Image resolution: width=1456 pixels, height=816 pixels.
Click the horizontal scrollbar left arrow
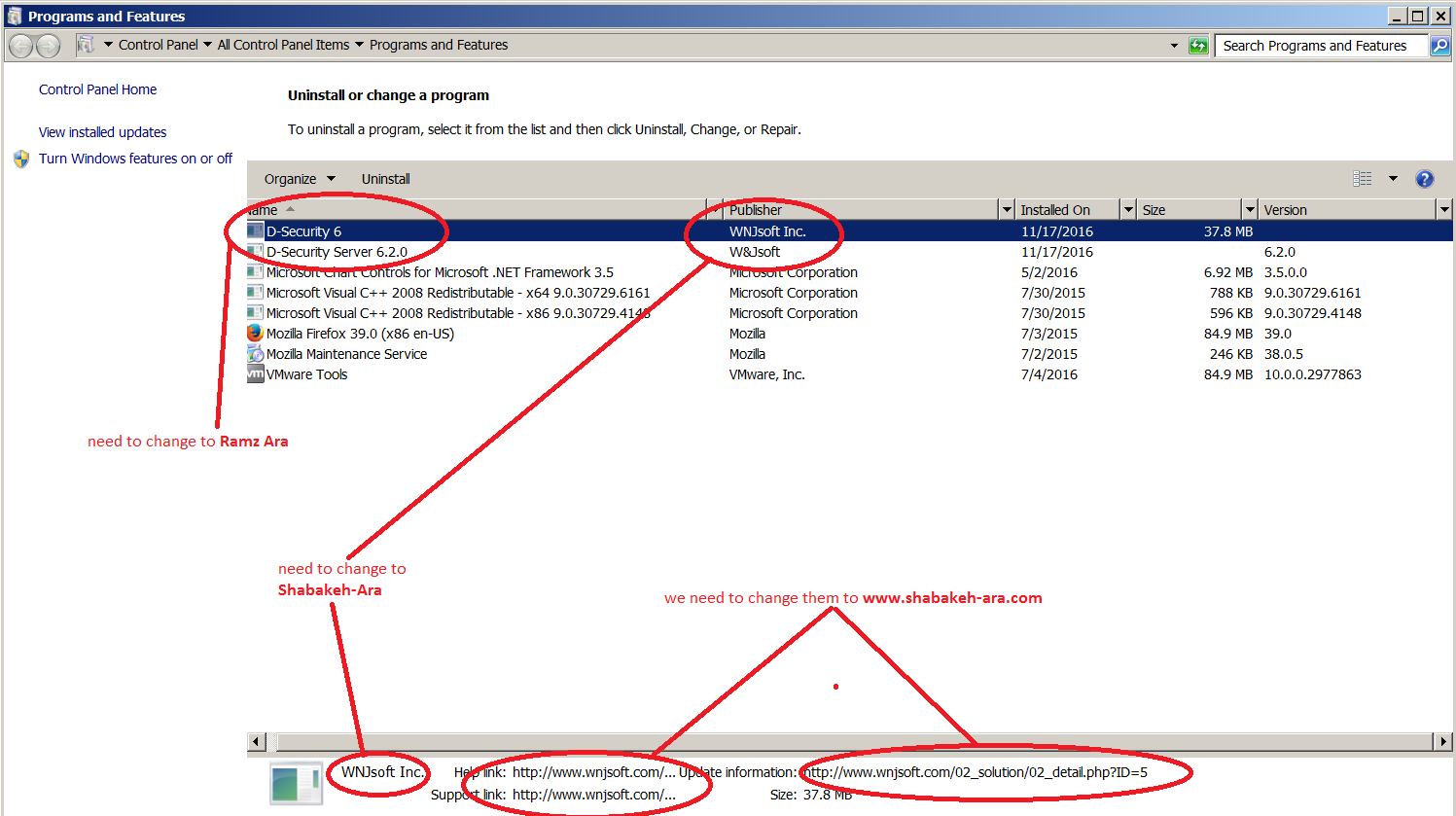coord(256,741)
